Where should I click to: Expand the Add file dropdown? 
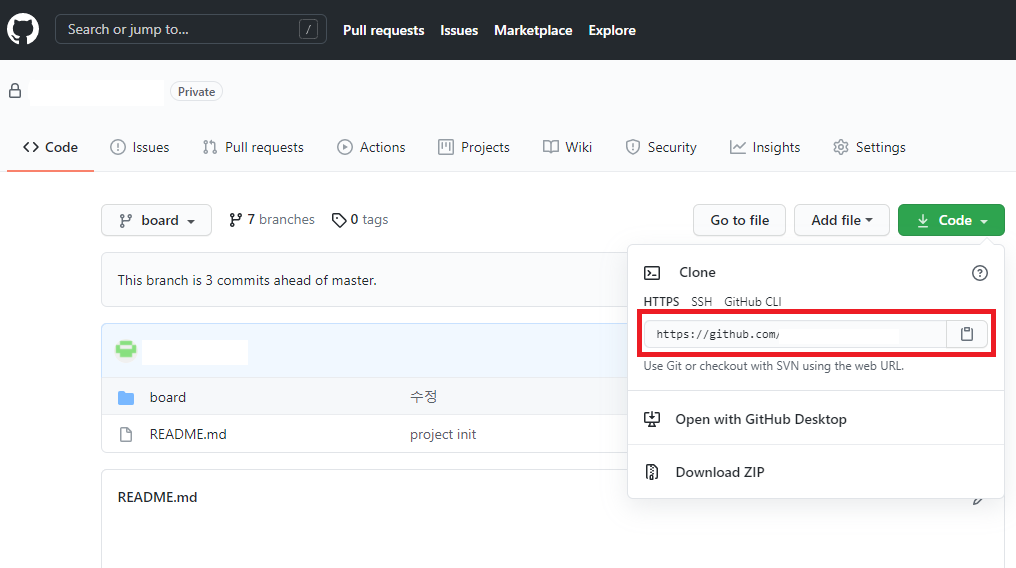[x=842, y=220]
